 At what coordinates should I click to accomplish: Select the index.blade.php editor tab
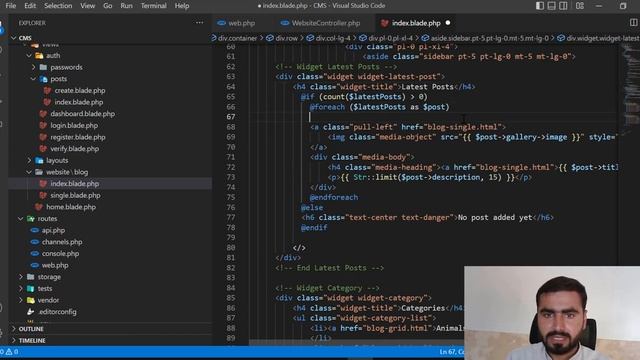point(416,23)
